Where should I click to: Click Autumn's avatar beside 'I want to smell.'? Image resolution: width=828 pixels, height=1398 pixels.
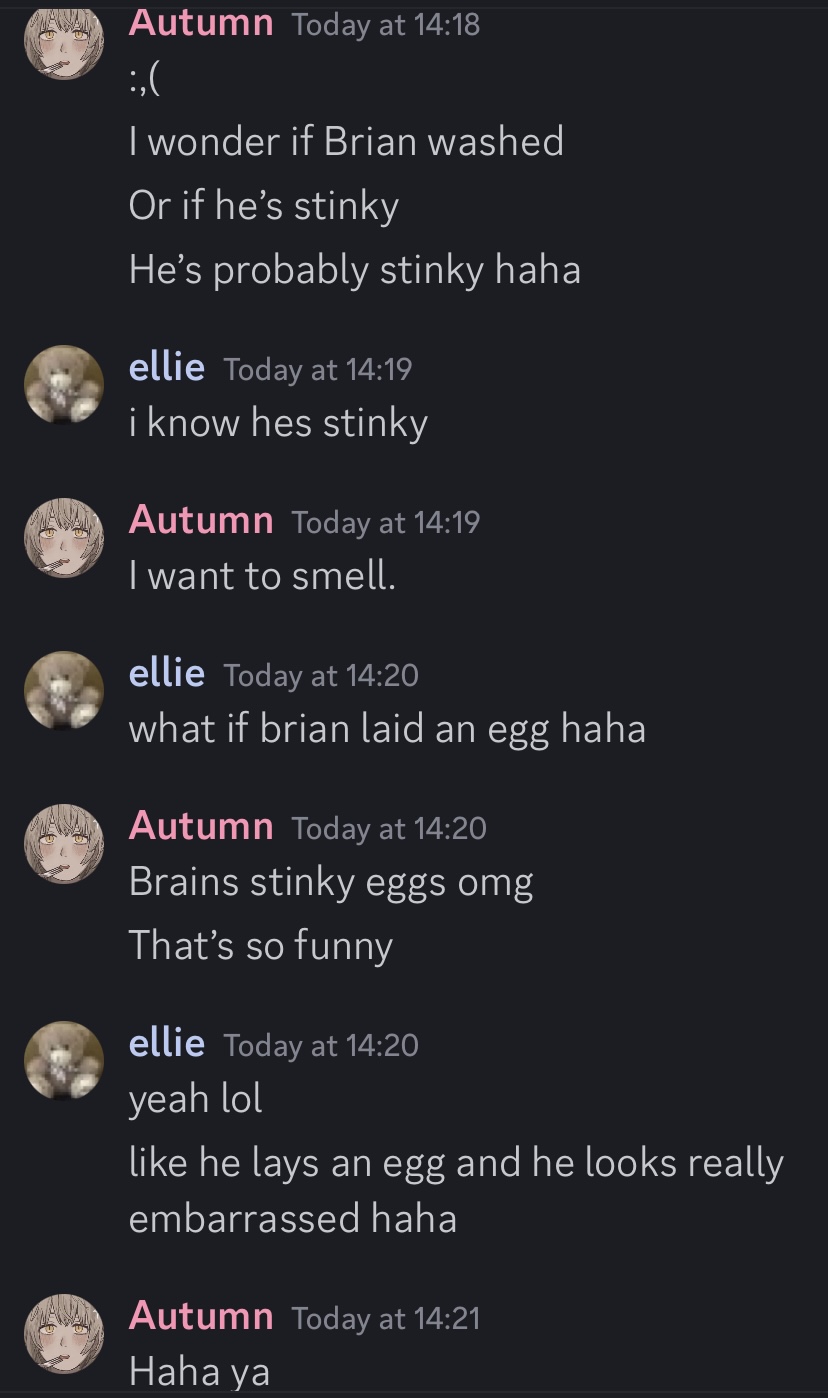(x=64, y=538)
